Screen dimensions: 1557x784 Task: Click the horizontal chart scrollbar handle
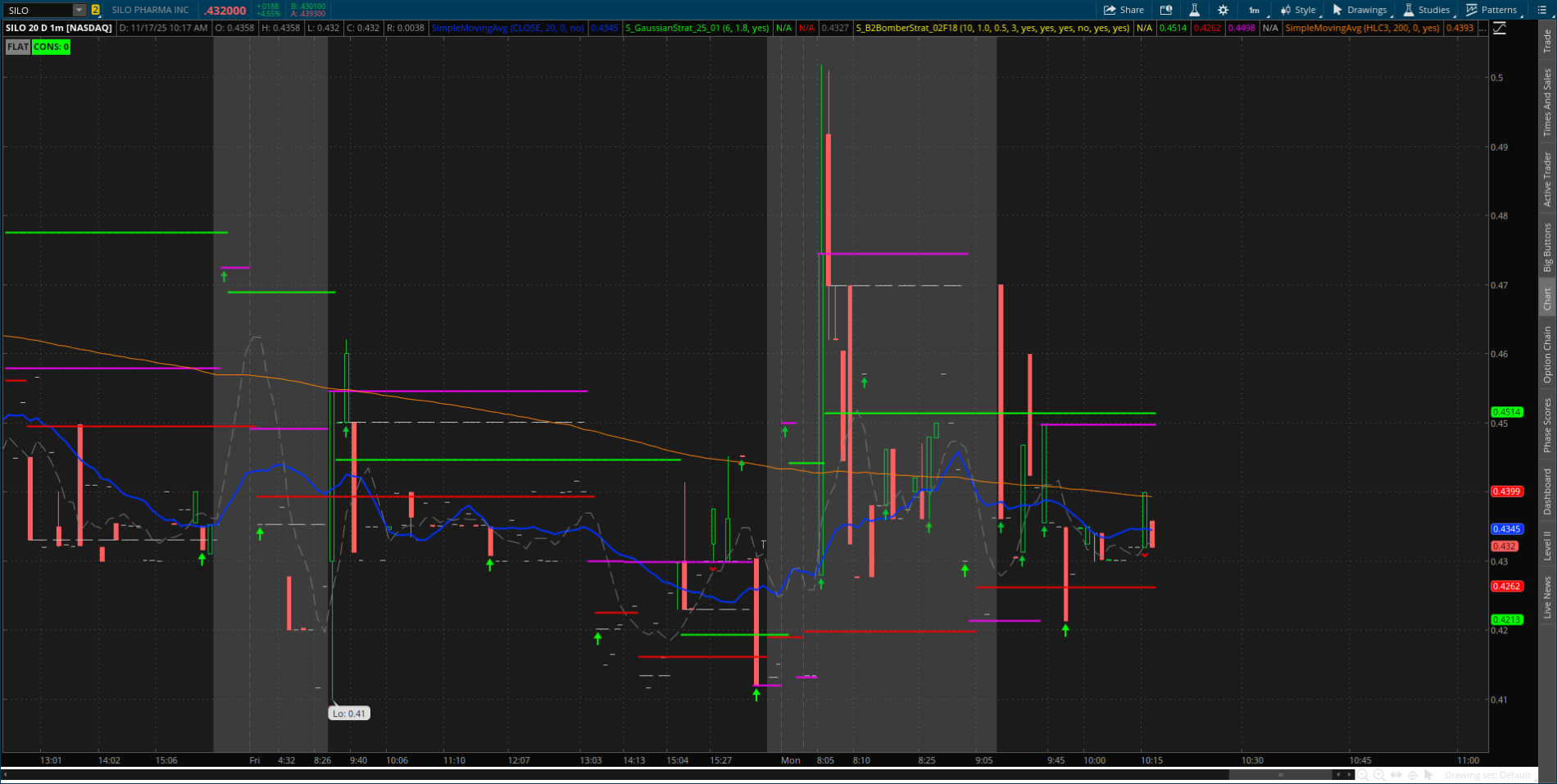(x=1280, y=775)
